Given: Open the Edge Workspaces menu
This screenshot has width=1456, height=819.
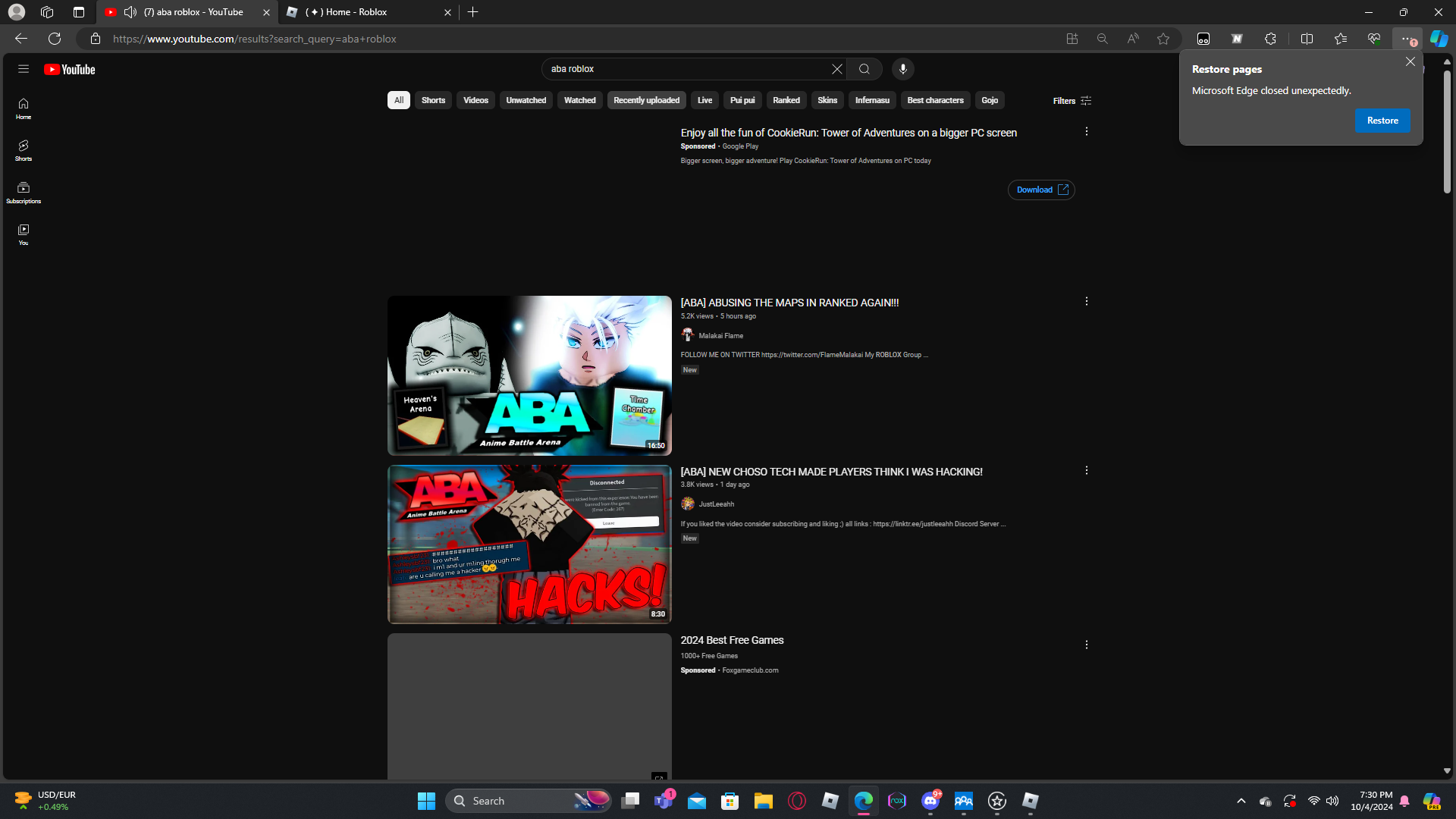Looking at the screenshot, I should [47, 12].
